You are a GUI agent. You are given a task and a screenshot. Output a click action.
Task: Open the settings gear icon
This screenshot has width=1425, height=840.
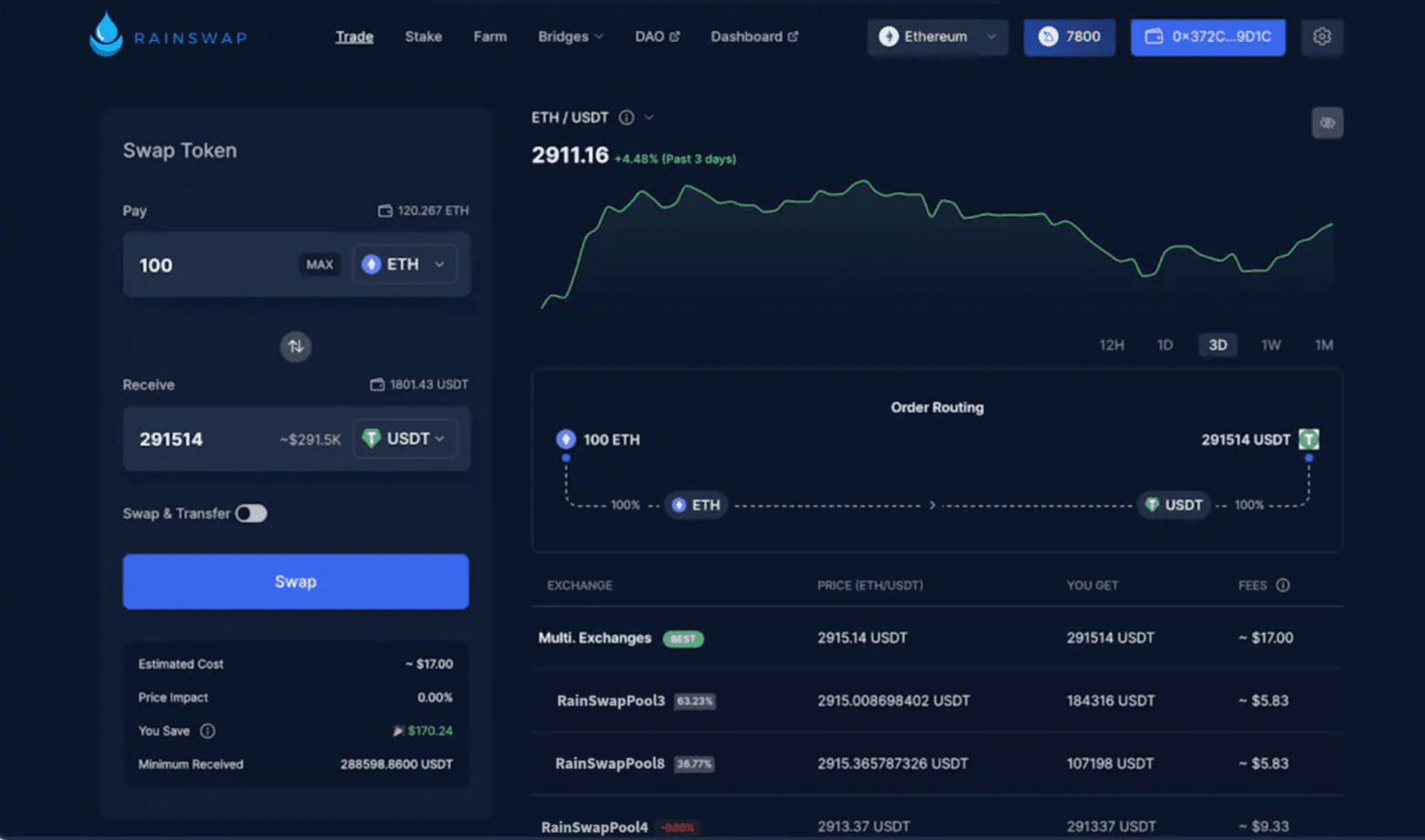pyautogui.click(x=1321, y=36)
